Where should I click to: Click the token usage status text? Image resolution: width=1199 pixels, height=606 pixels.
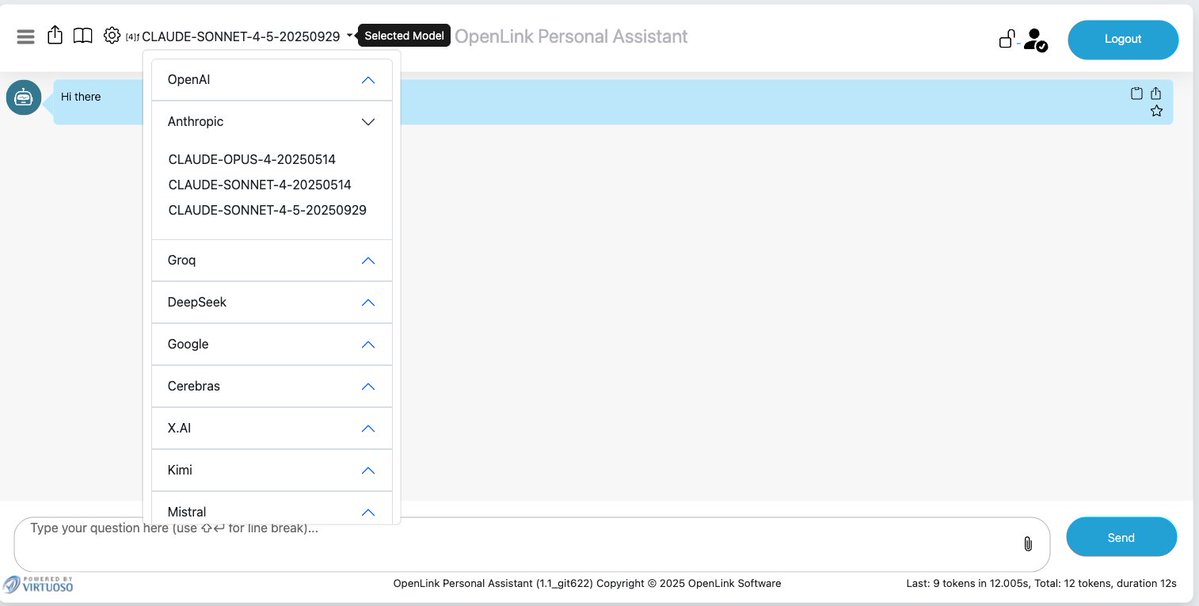(1041, 583)
